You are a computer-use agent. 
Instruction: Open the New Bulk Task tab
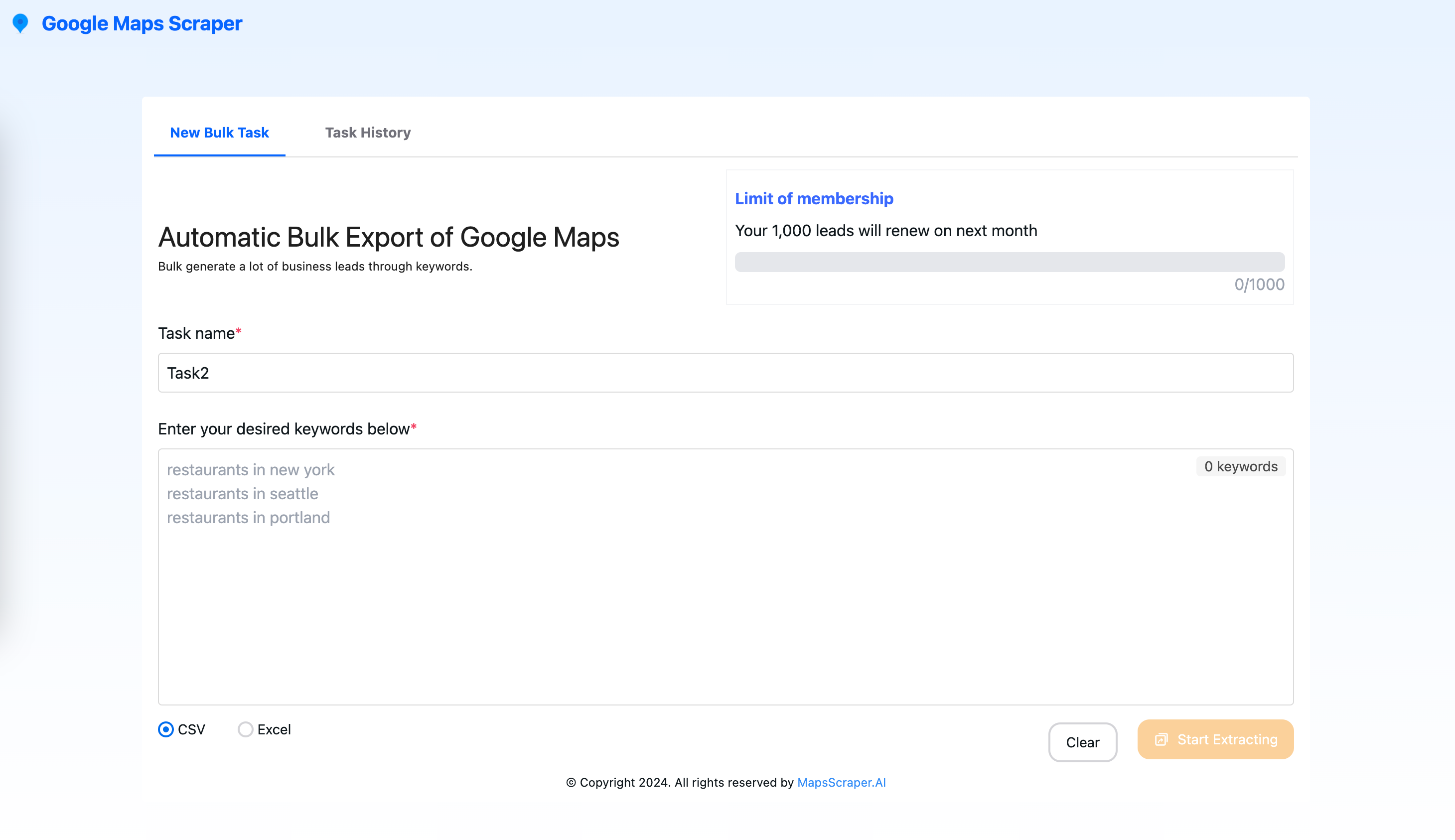[219, 133]
